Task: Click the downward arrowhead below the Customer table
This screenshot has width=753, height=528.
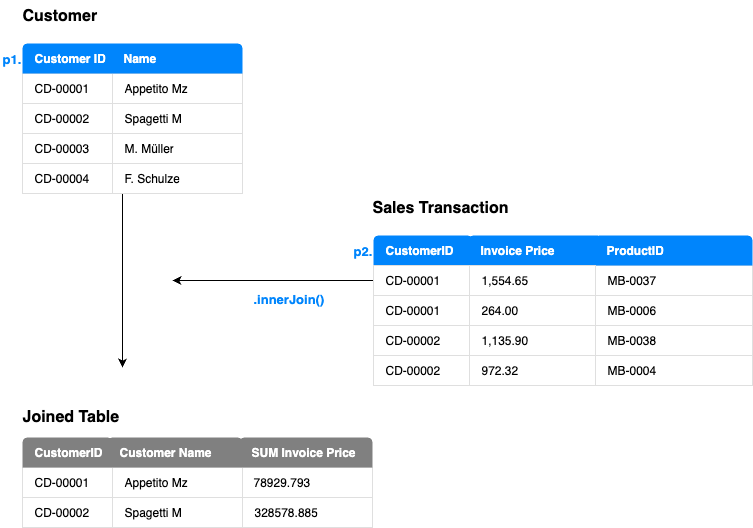Action: tap(122, 362)
